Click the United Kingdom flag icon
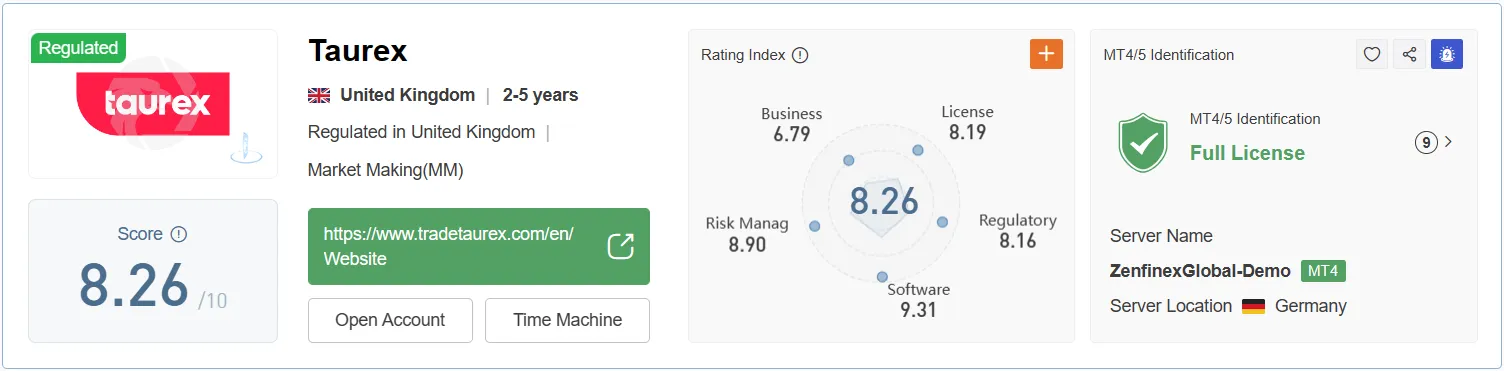 [x=319, y=96]
